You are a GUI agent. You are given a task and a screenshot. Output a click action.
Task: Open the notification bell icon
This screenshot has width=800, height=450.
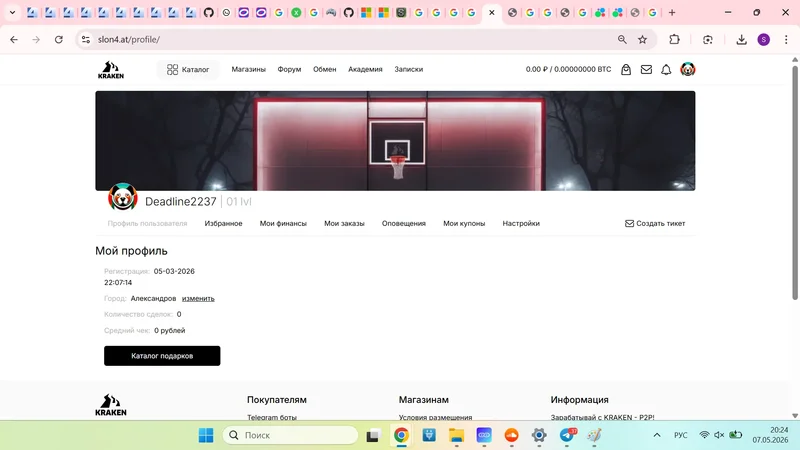pos(666,69)
